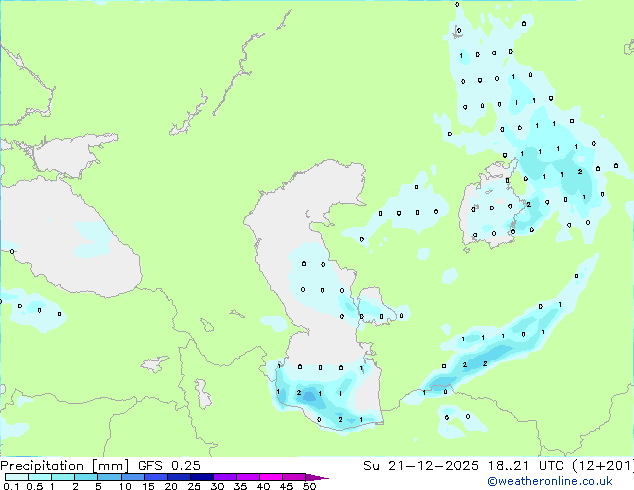
Task: Click the 'Su 21-12-2025' date text
Action: pos(421,466)
